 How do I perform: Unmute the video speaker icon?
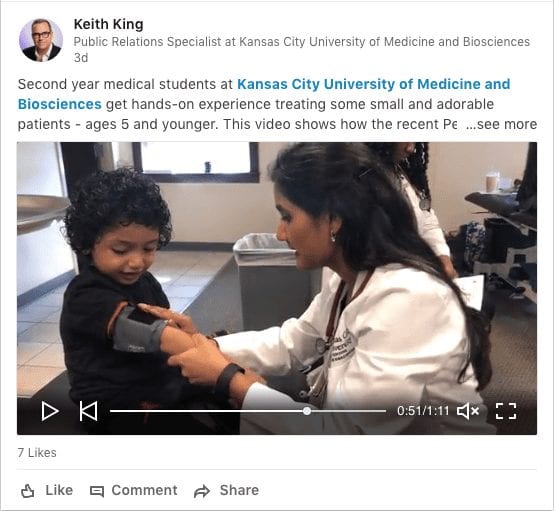pos(468,411)
